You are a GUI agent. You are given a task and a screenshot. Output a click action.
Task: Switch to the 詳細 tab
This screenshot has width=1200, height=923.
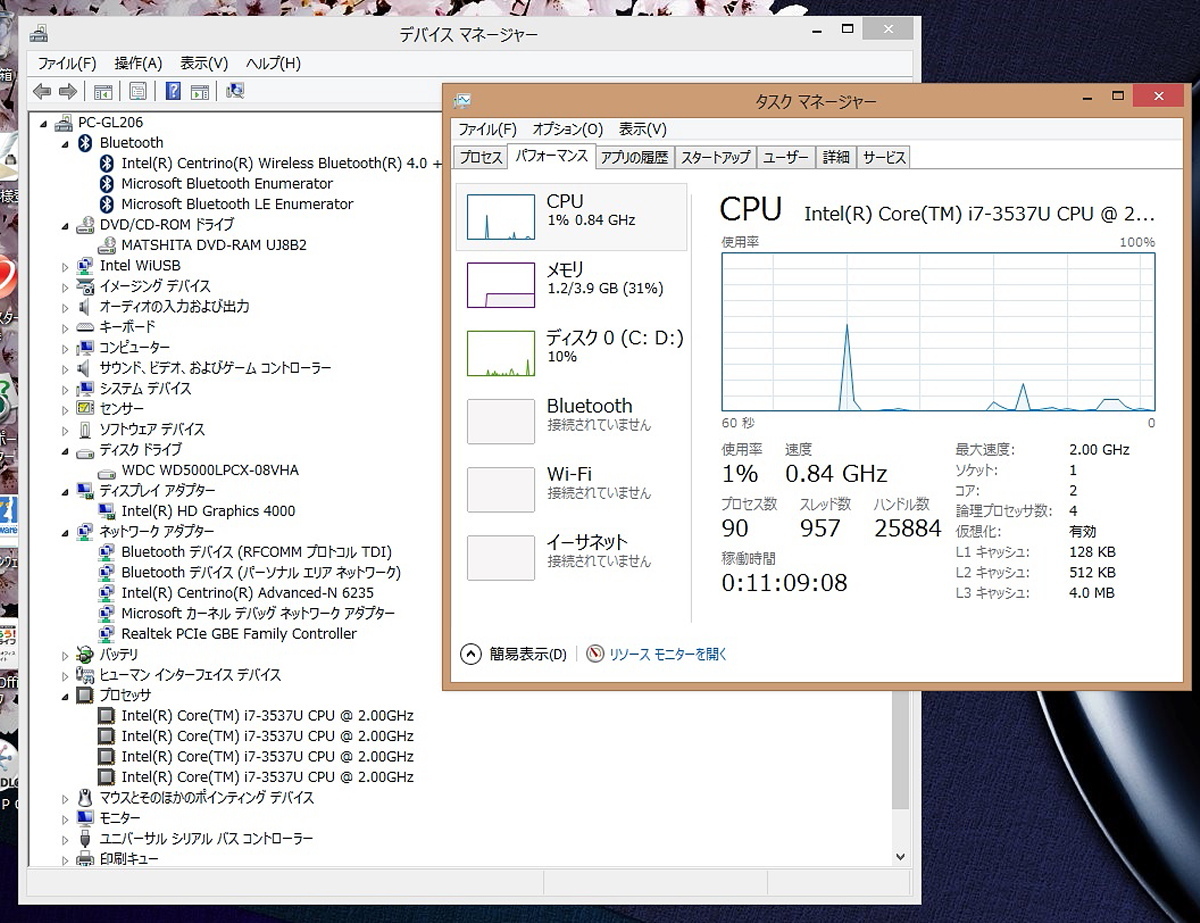[x=836, y=157]
